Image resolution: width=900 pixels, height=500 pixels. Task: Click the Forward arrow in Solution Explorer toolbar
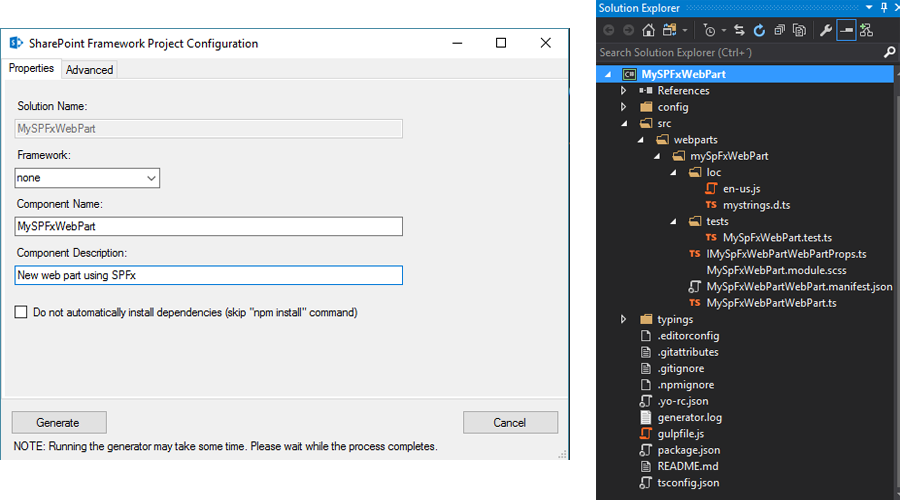[629, 30]
